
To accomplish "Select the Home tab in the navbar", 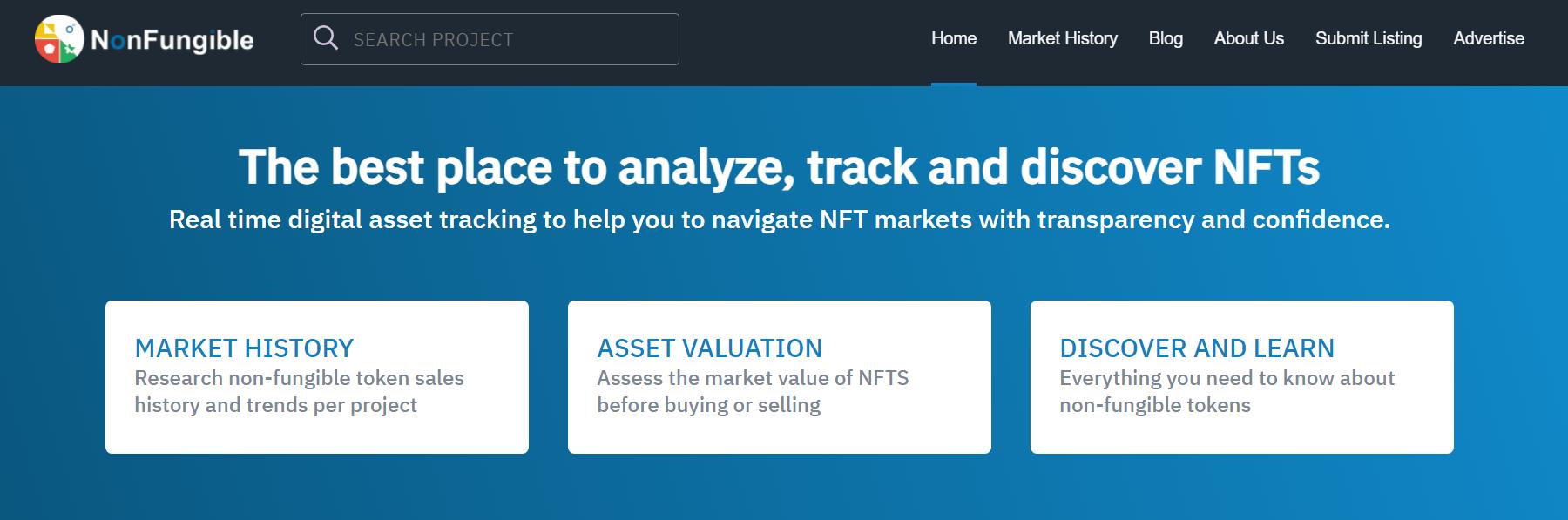I will 953,38.
